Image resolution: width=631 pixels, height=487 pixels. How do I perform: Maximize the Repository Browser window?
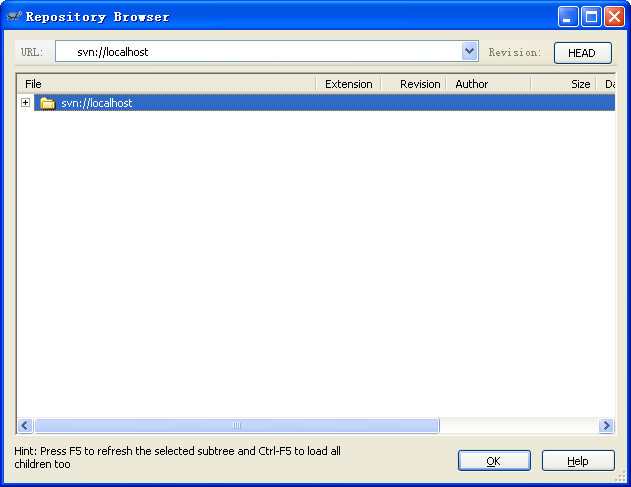pos(591,17)
